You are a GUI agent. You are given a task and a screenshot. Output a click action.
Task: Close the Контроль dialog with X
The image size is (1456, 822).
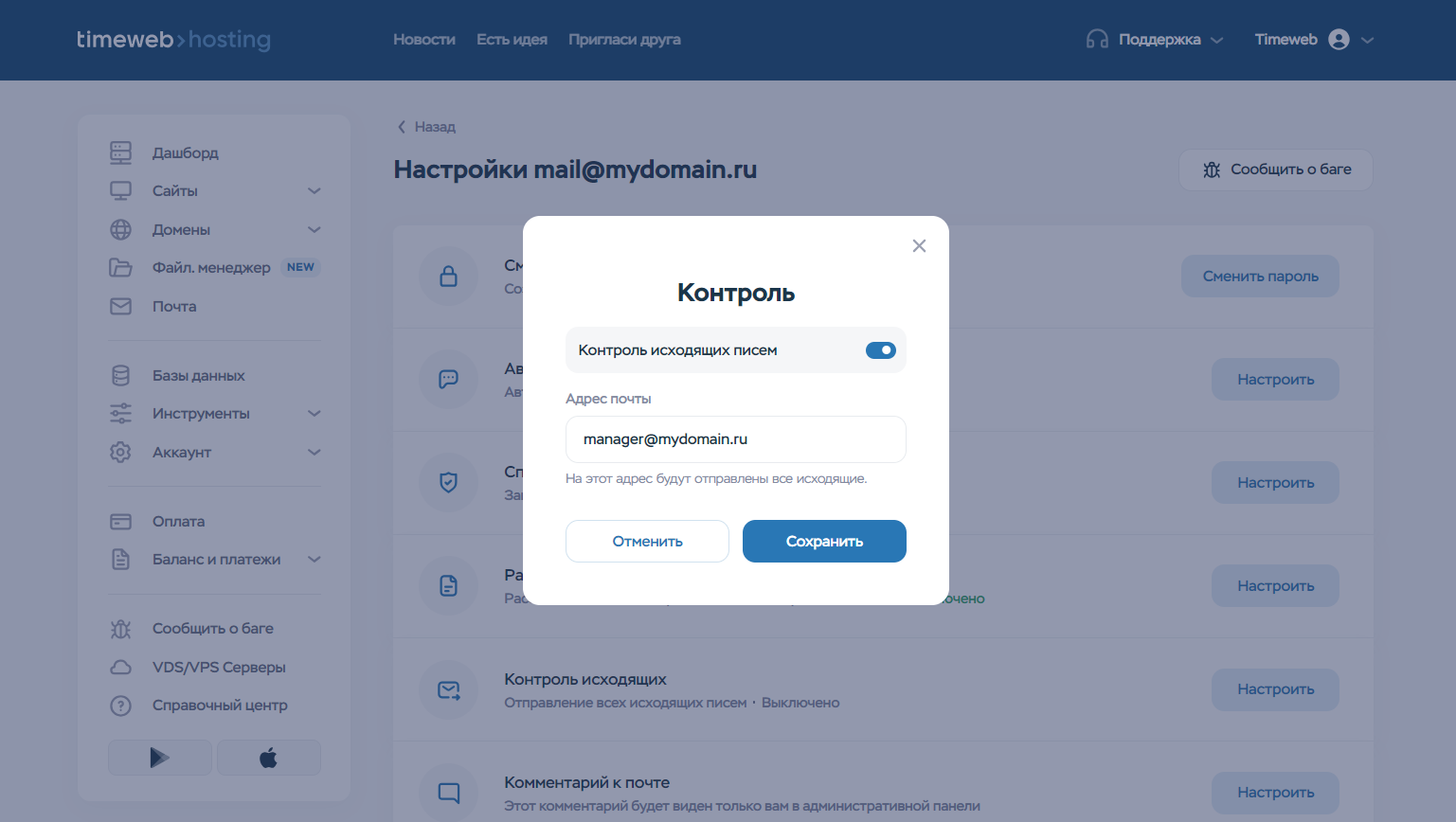[x=919, y=246]
